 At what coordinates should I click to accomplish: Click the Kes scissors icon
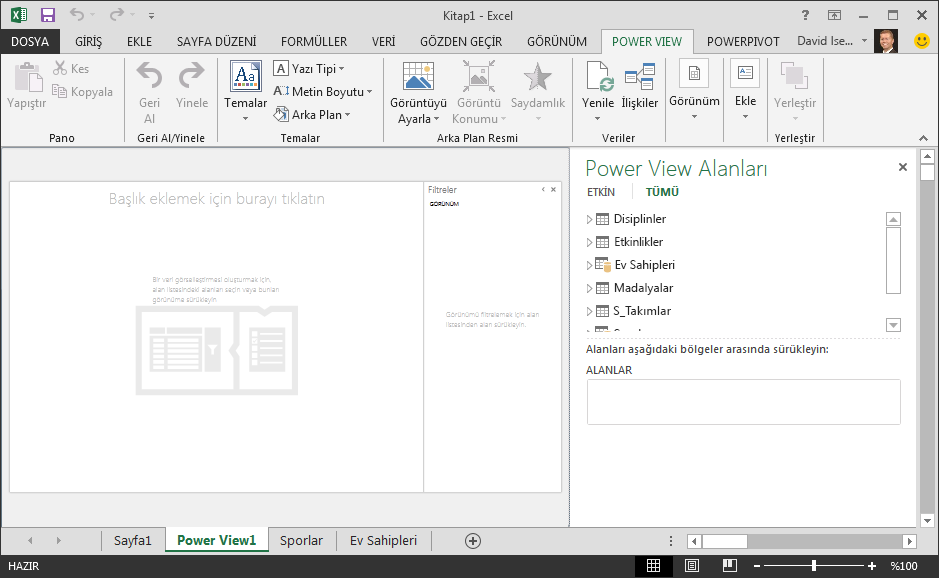click(59, 68)
